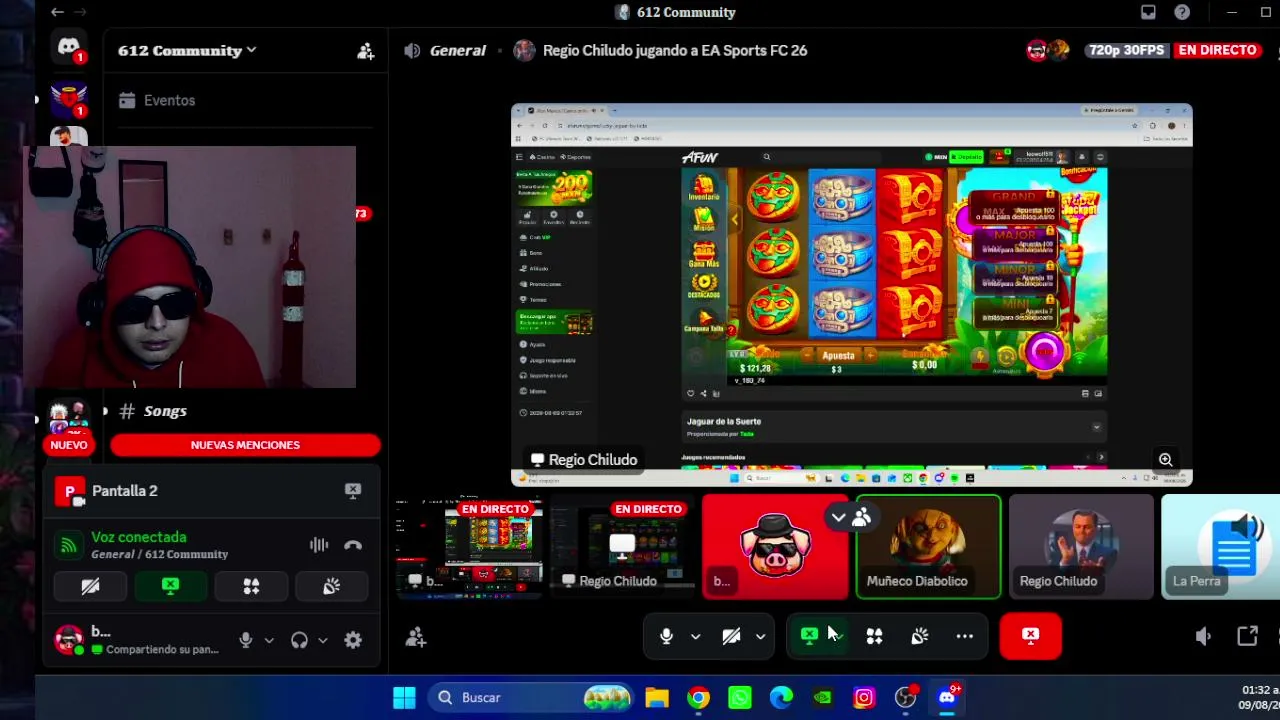This screenshot has width=1280, height=720.
Task: Toggle screen share in the voice panel
Action: (x=170, y=587)
